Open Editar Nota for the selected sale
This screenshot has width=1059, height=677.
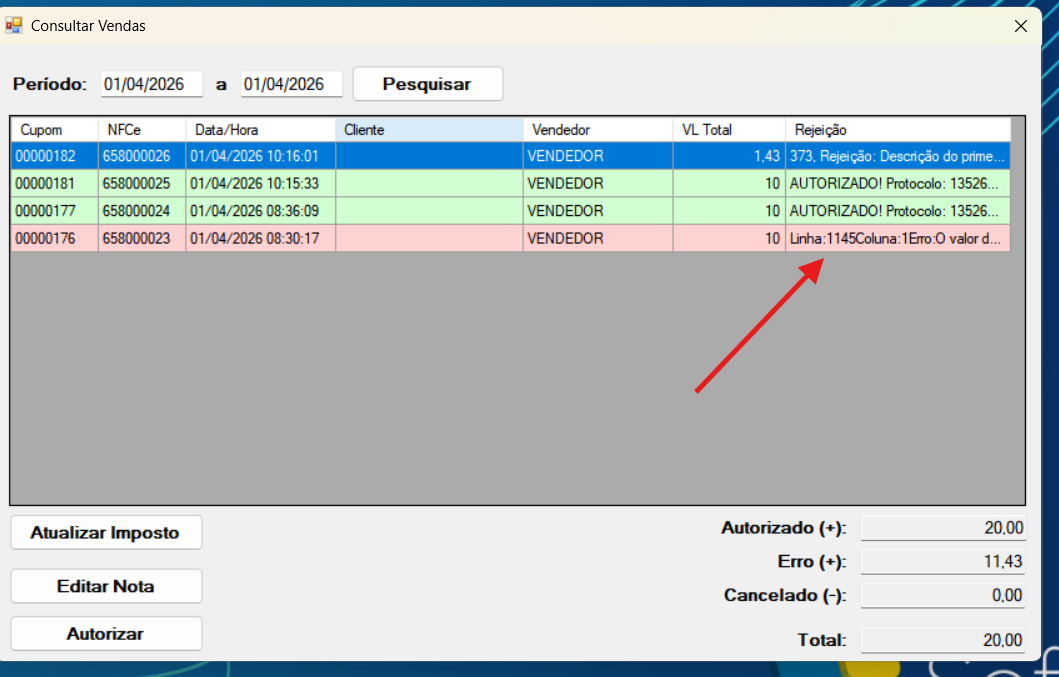(106, 586)
